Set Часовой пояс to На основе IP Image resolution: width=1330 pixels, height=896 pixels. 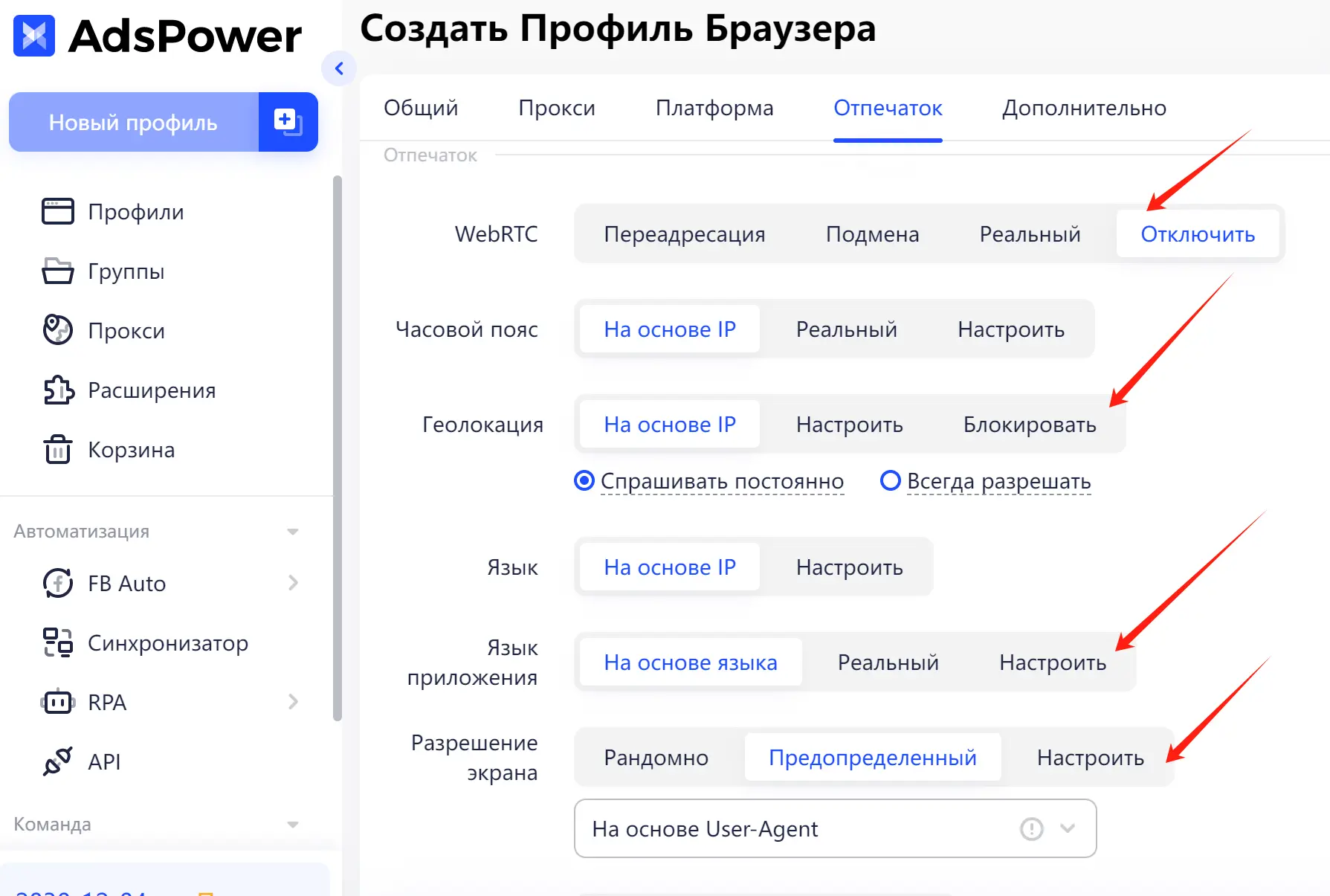[x=670, y=329]
